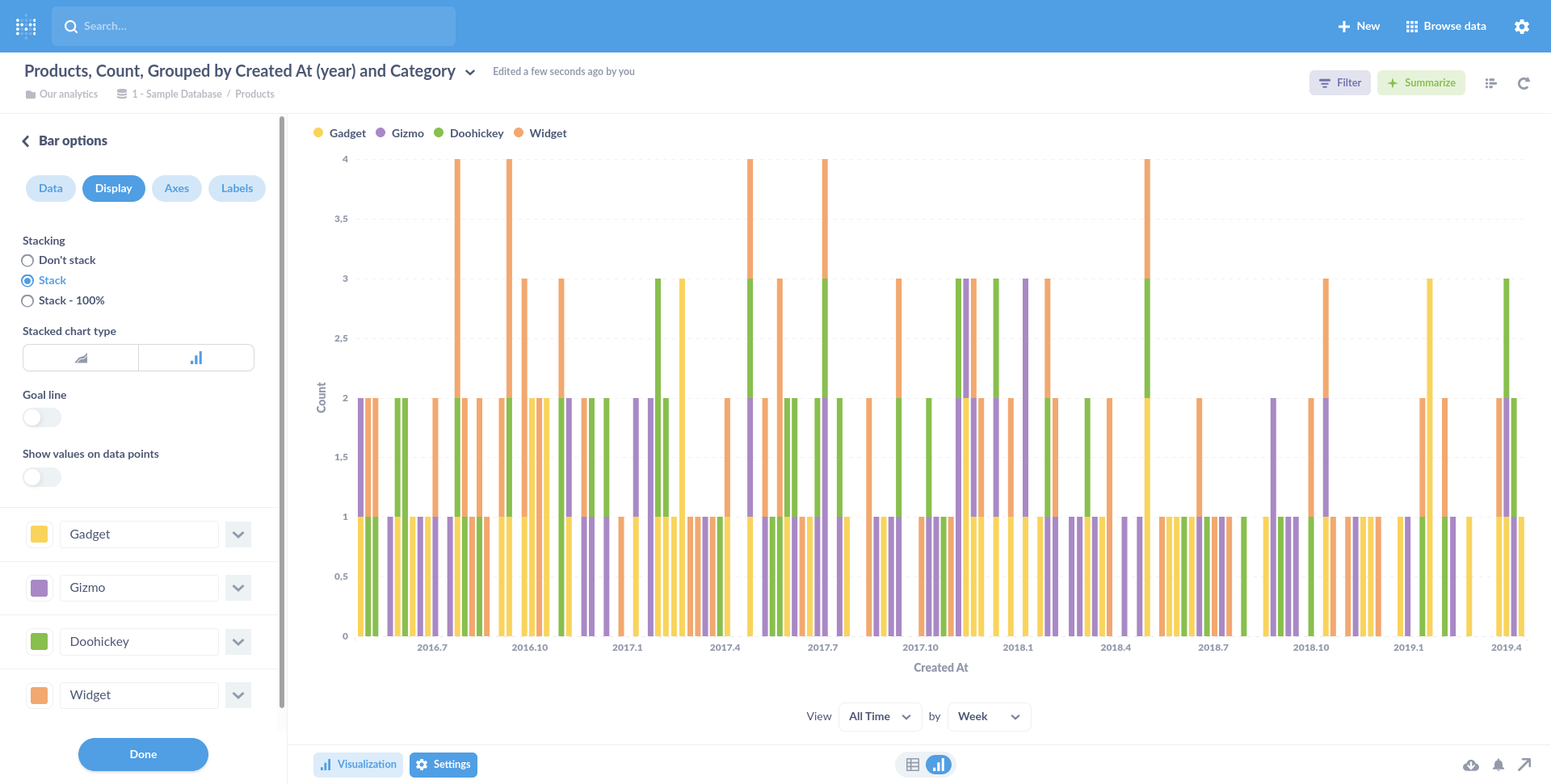The width and height of the screenshot is (1551, 784).
Task: Select the stacked area chart type icon
Action: (80, 357)
